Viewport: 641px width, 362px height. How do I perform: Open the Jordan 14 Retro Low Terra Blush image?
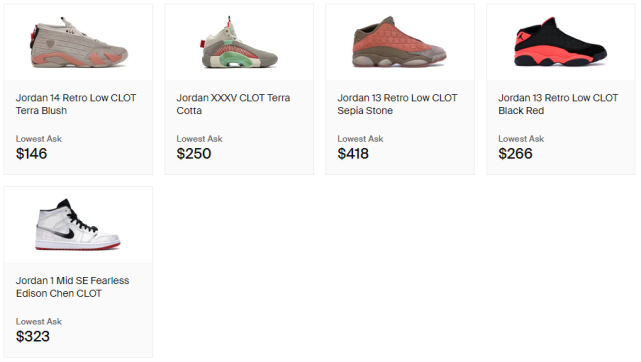[79, 42]
